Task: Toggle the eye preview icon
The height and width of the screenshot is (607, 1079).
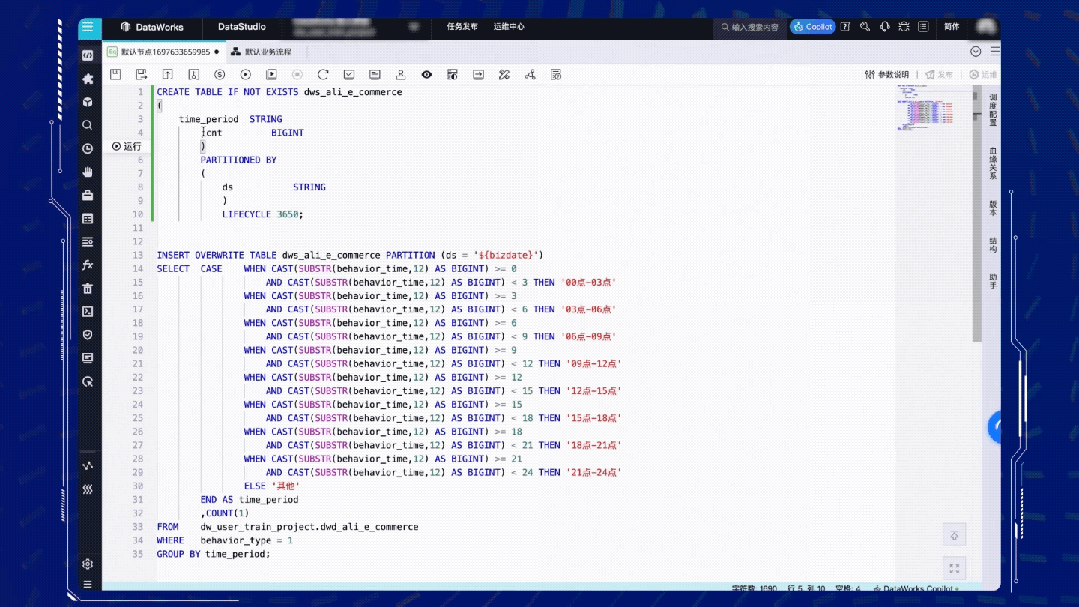Action: 427,74
